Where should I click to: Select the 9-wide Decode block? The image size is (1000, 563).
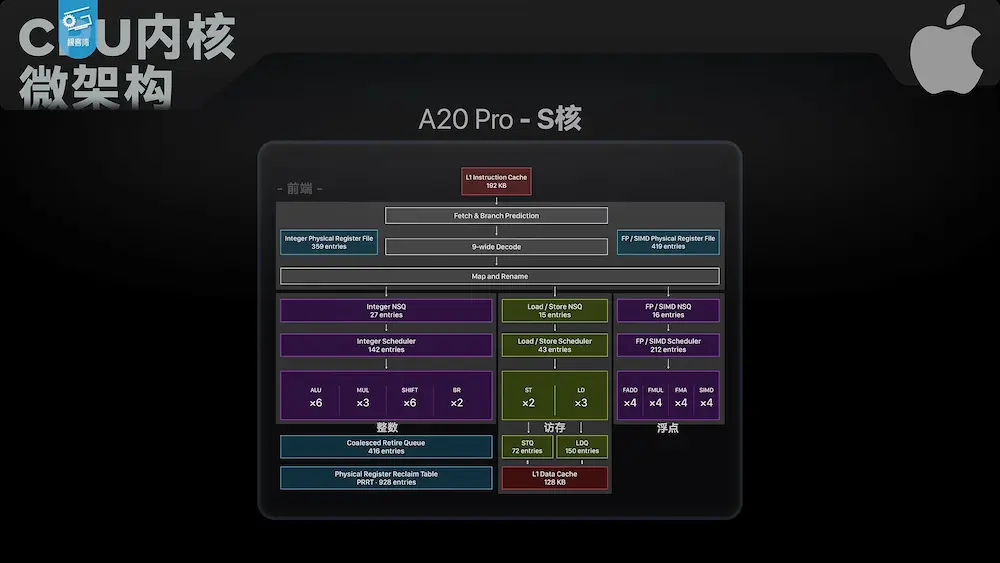pos(496,247)
